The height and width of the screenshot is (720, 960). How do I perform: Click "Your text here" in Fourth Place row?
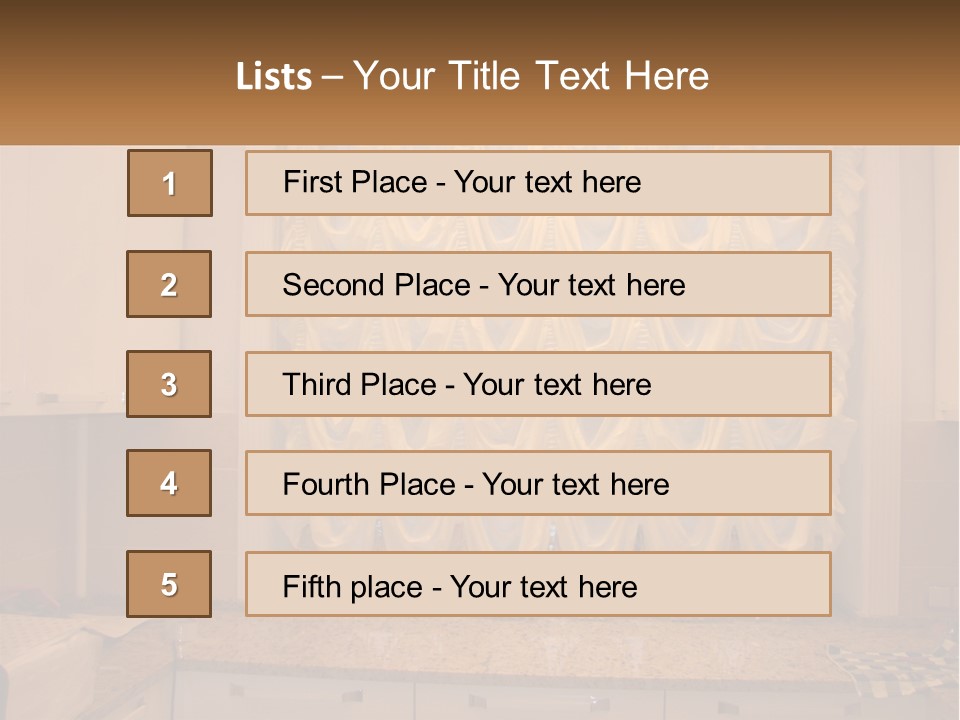[x=575, y=485]
